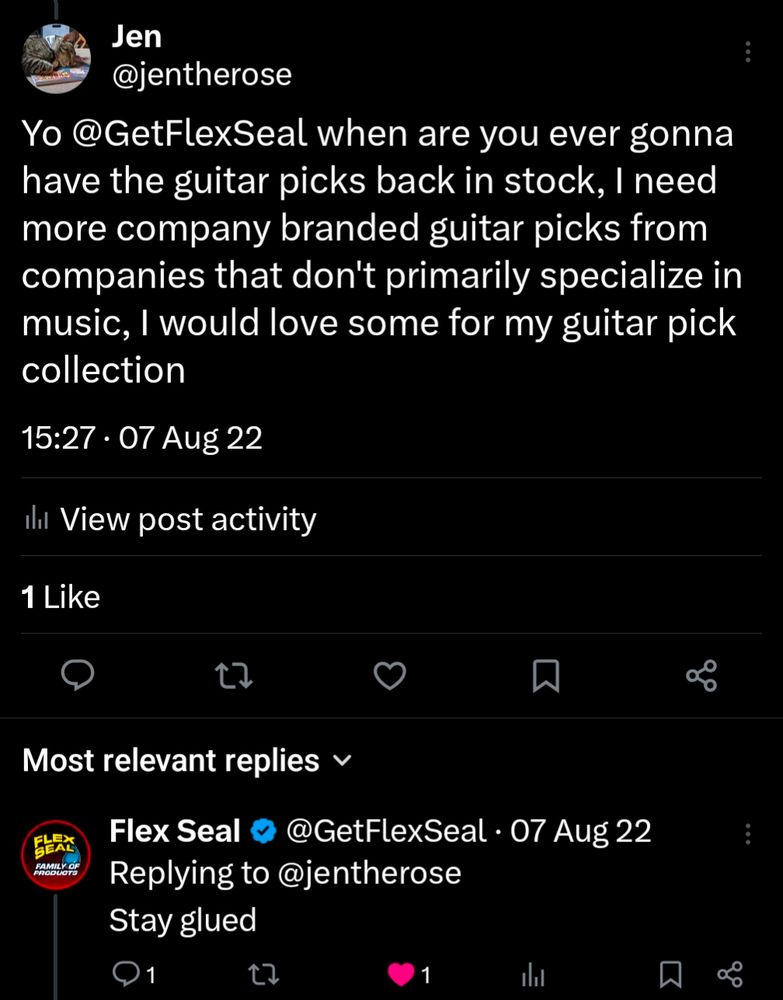Share Jen's post
The height and width of the screenshot is (1000, 783).
click(x=701, y=676)
